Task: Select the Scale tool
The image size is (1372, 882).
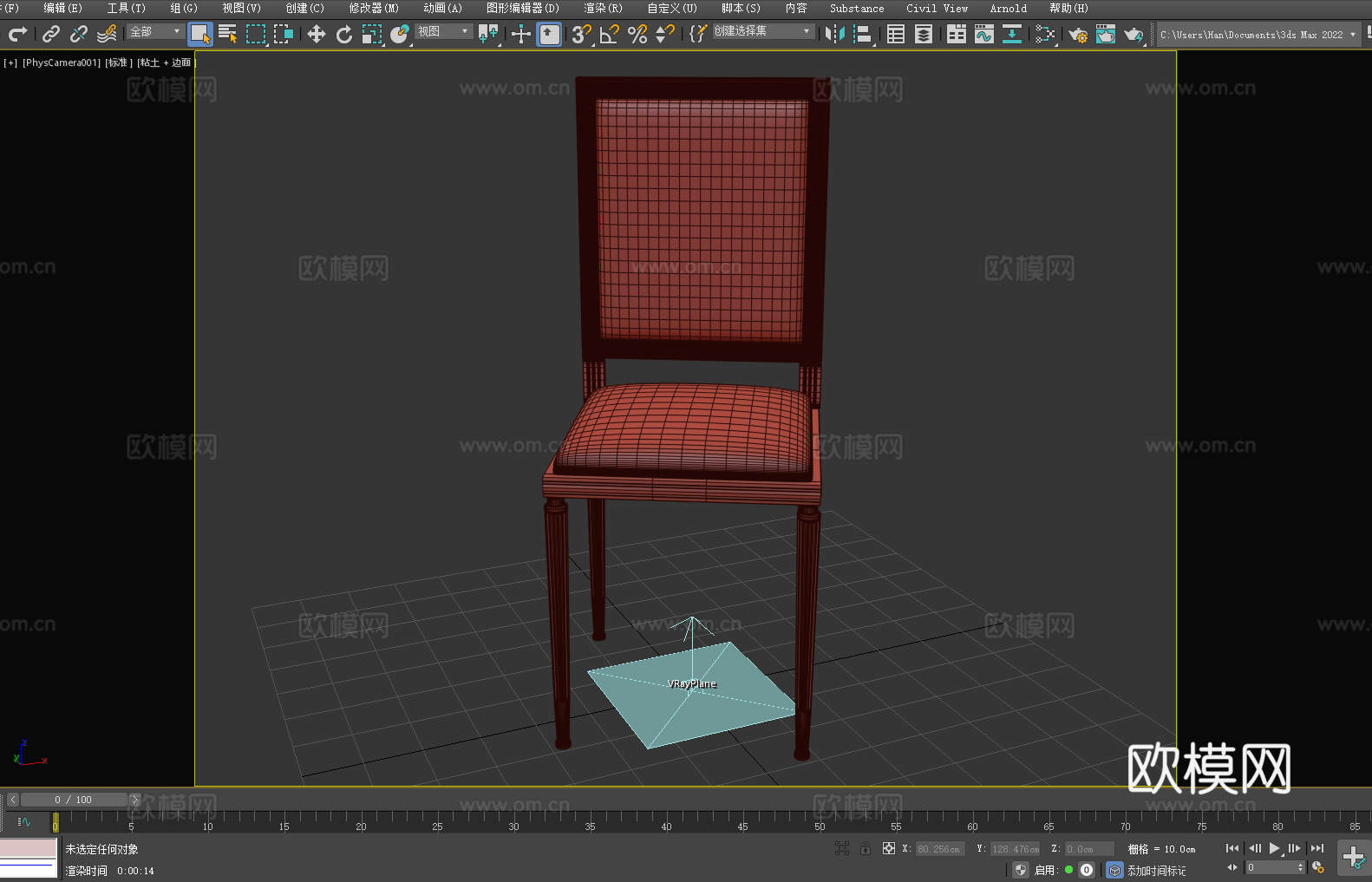Action: pyautogui.click(x=372, y=34)
